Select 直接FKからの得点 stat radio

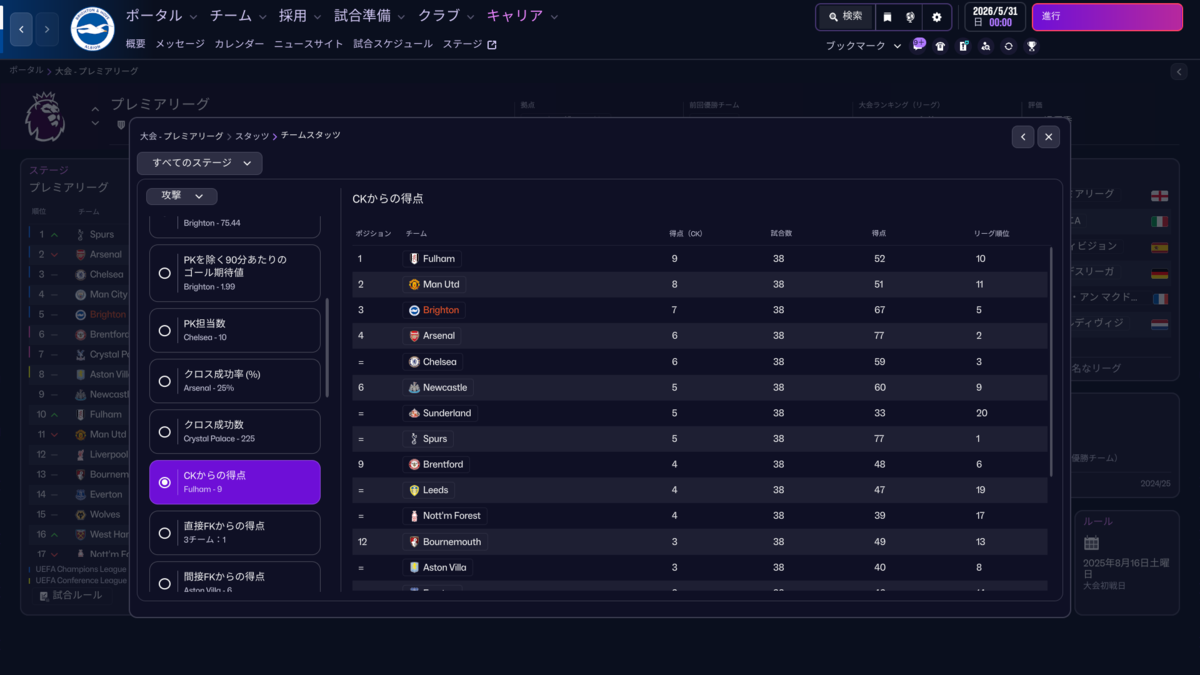[165, 533]
